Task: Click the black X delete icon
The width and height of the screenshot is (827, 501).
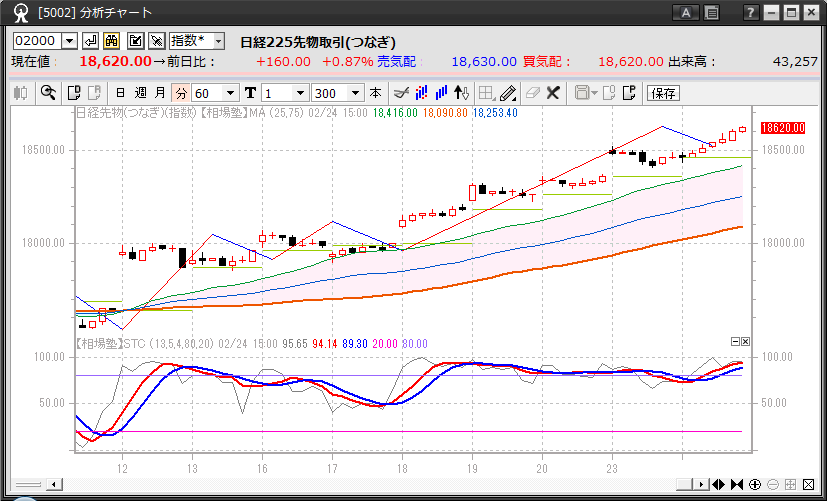Action: point(552,93)
